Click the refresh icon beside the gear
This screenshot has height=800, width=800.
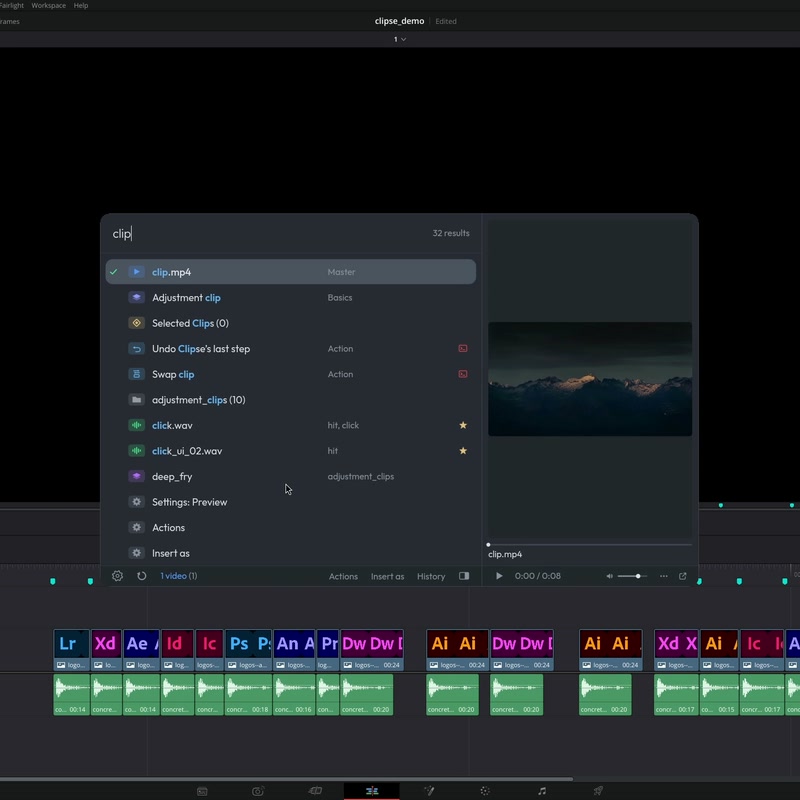(141, 576)
